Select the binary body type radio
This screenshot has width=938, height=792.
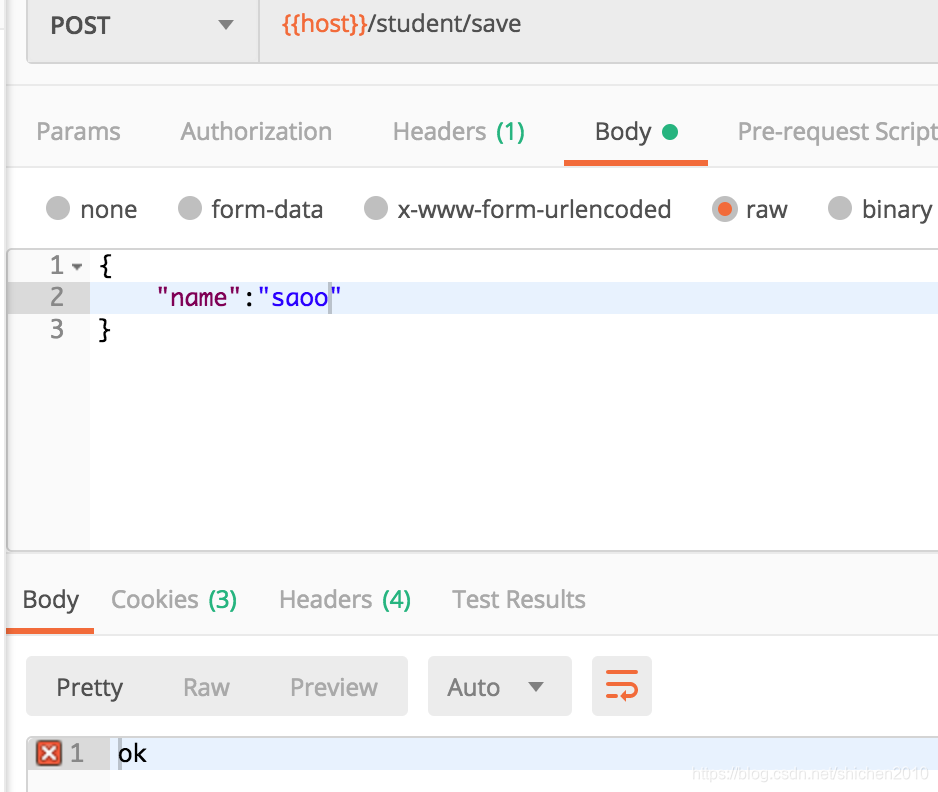click(840, 209)
